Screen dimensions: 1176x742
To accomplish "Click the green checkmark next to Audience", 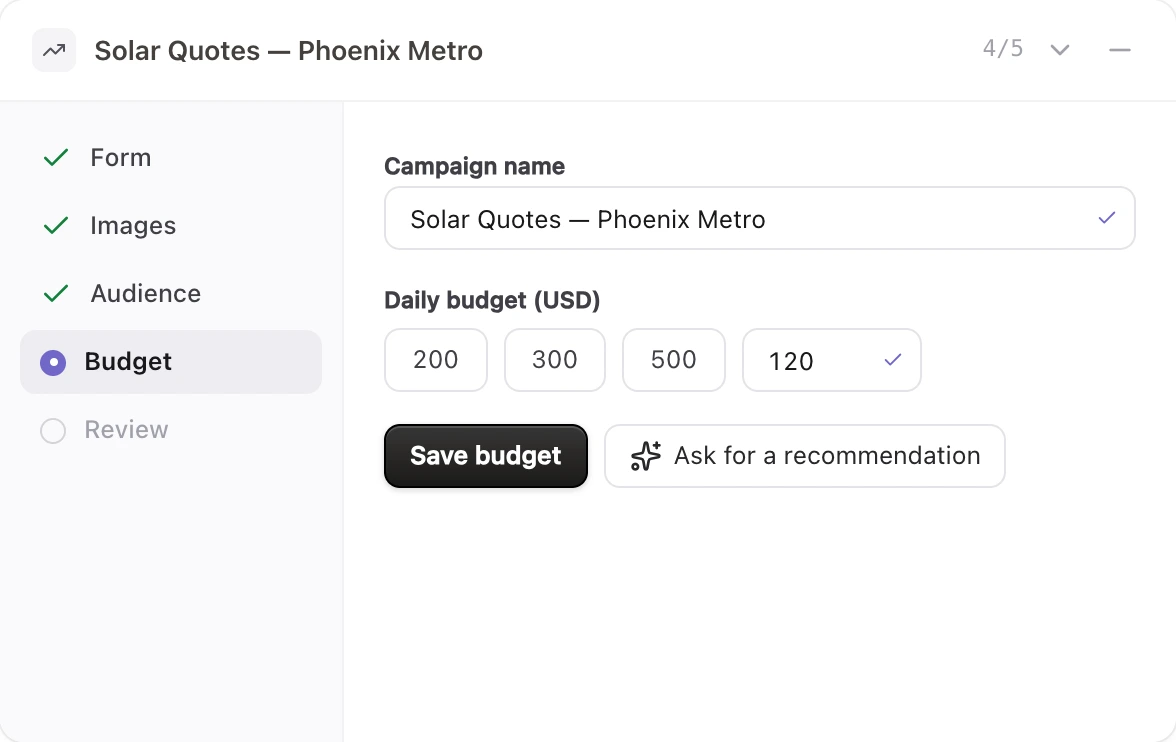I will [x=56, y=293].
